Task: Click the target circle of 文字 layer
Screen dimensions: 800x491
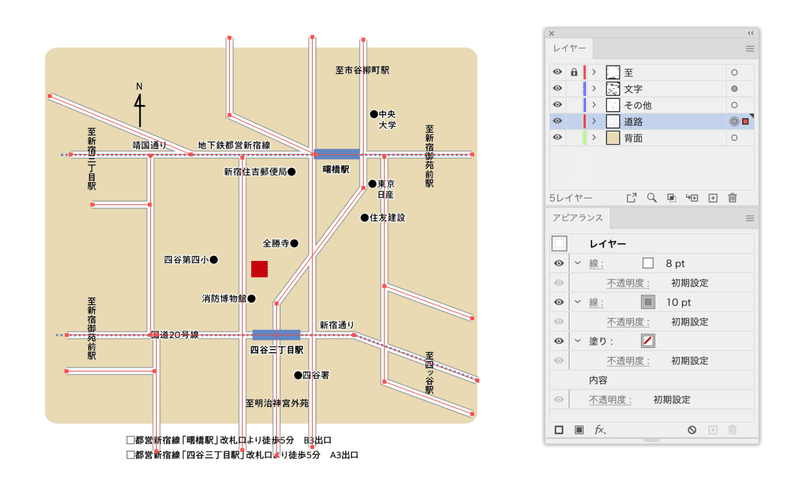Action: (x=734, y=89)
